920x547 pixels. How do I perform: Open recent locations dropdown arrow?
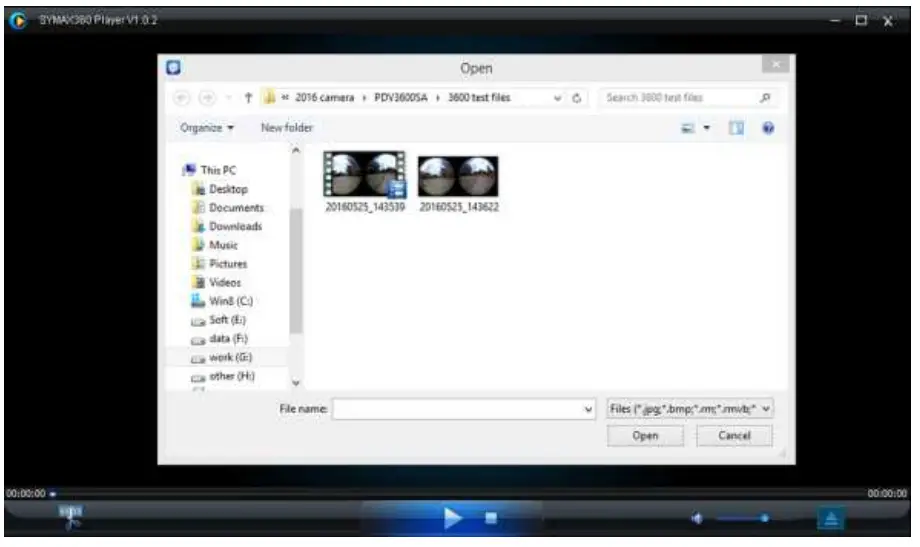click(x=229, y=98)
